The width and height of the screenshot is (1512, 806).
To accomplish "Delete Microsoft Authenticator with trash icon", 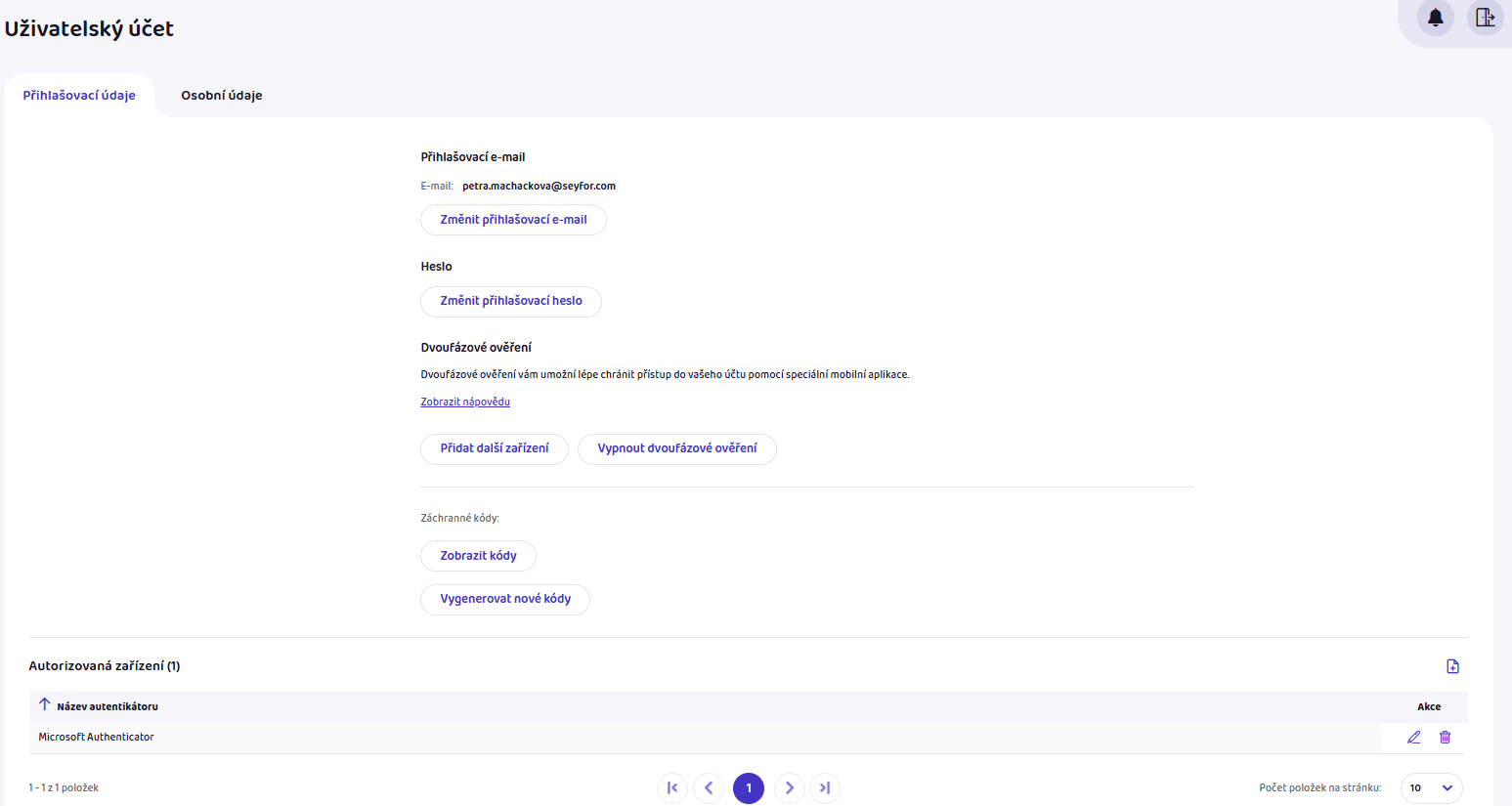I will (x=1445, y=738).
